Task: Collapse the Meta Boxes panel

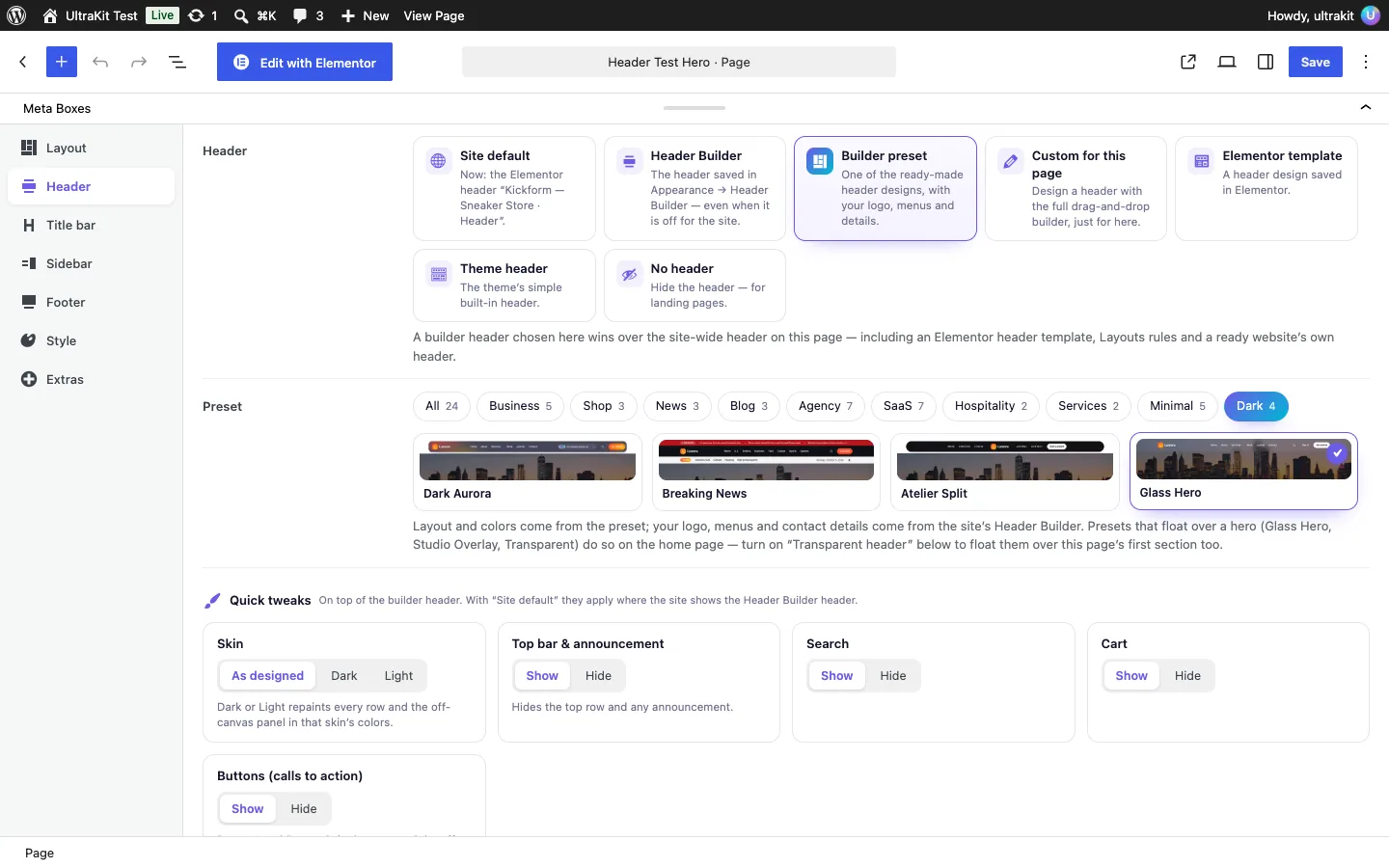Action: (x=1366, y=108)
